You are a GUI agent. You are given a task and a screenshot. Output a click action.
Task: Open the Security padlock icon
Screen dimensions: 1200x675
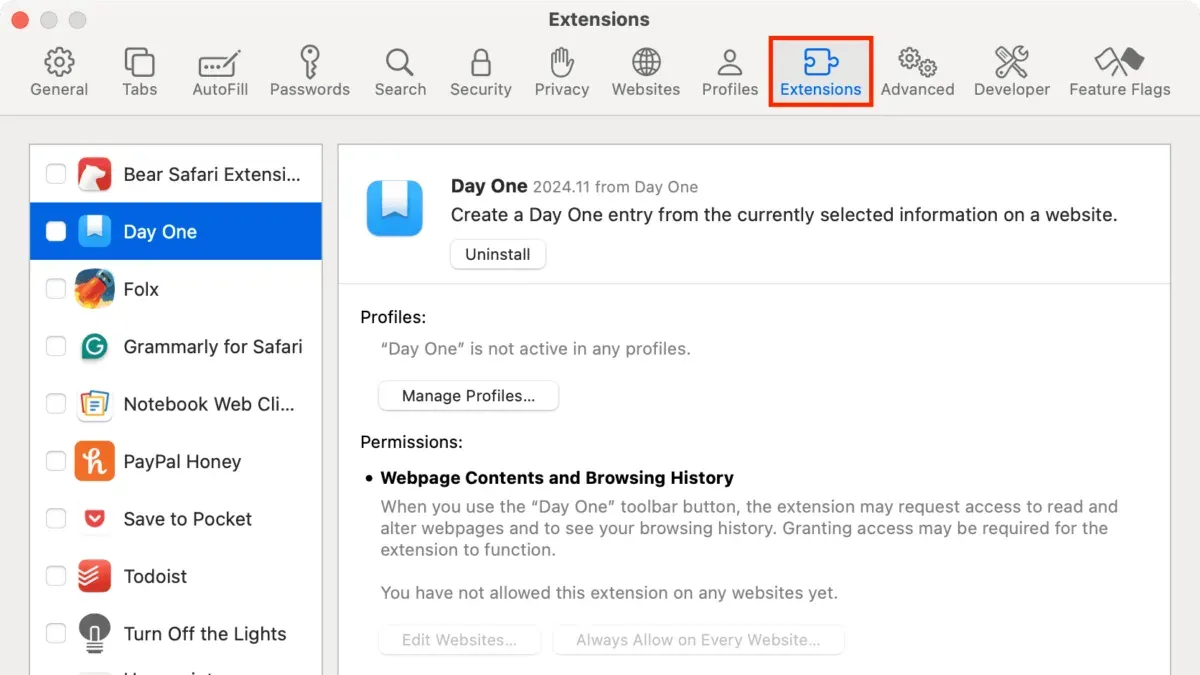(481, 62)
